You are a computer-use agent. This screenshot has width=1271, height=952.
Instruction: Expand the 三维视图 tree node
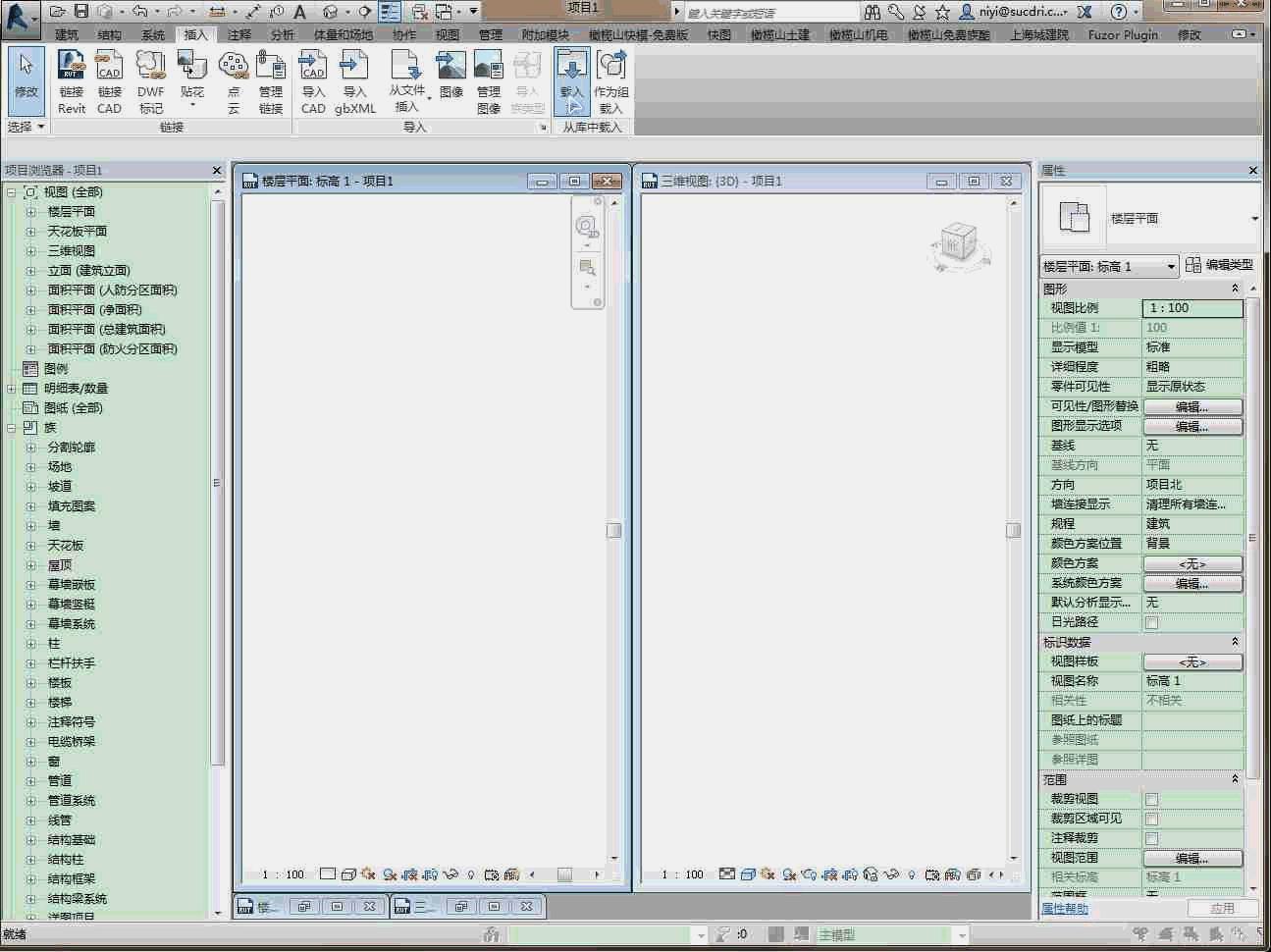[30, 251]
